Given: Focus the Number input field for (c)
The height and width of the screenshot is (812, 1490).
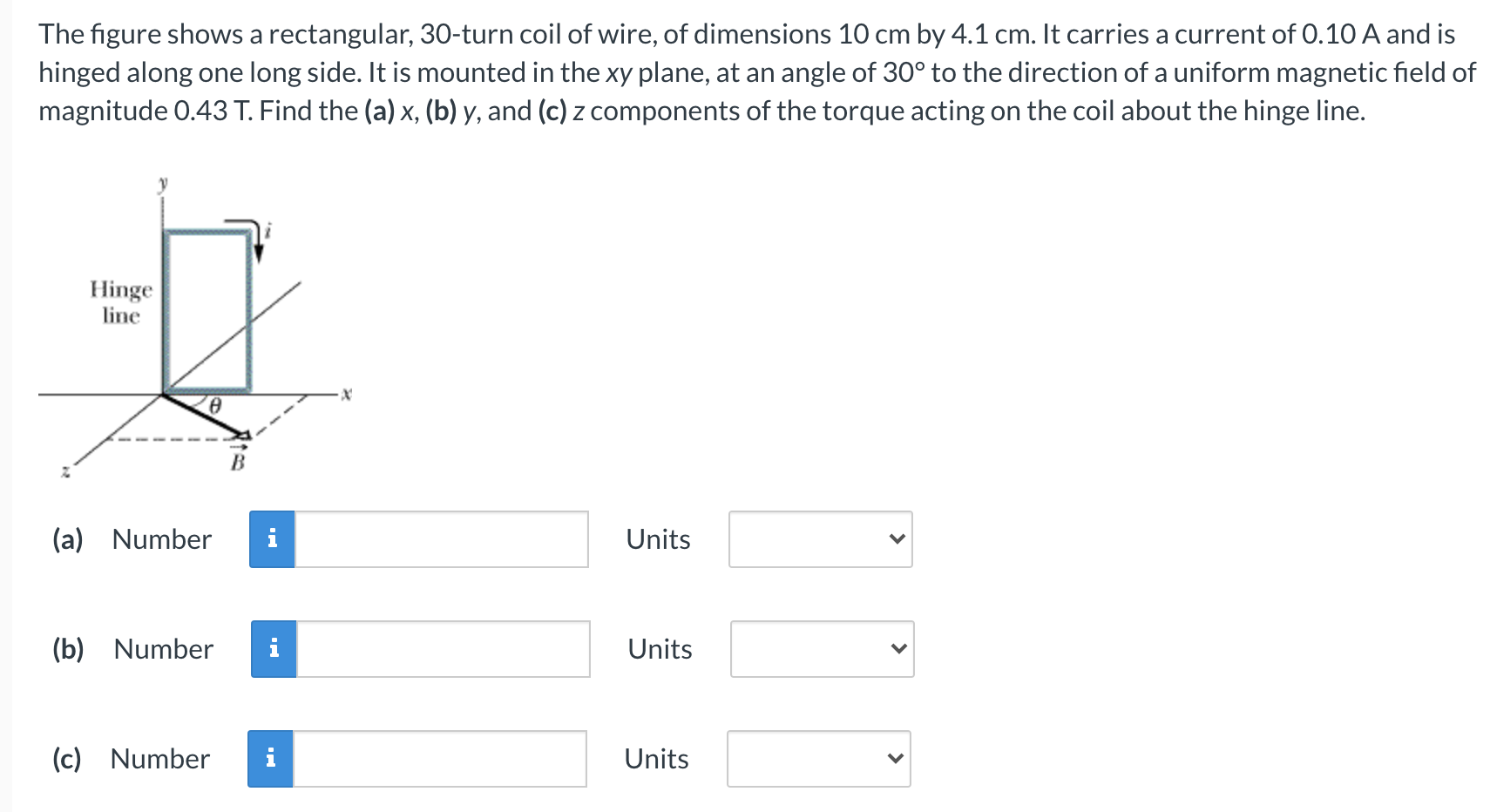Looking at the screenshot, I should [x=440, y=759].
